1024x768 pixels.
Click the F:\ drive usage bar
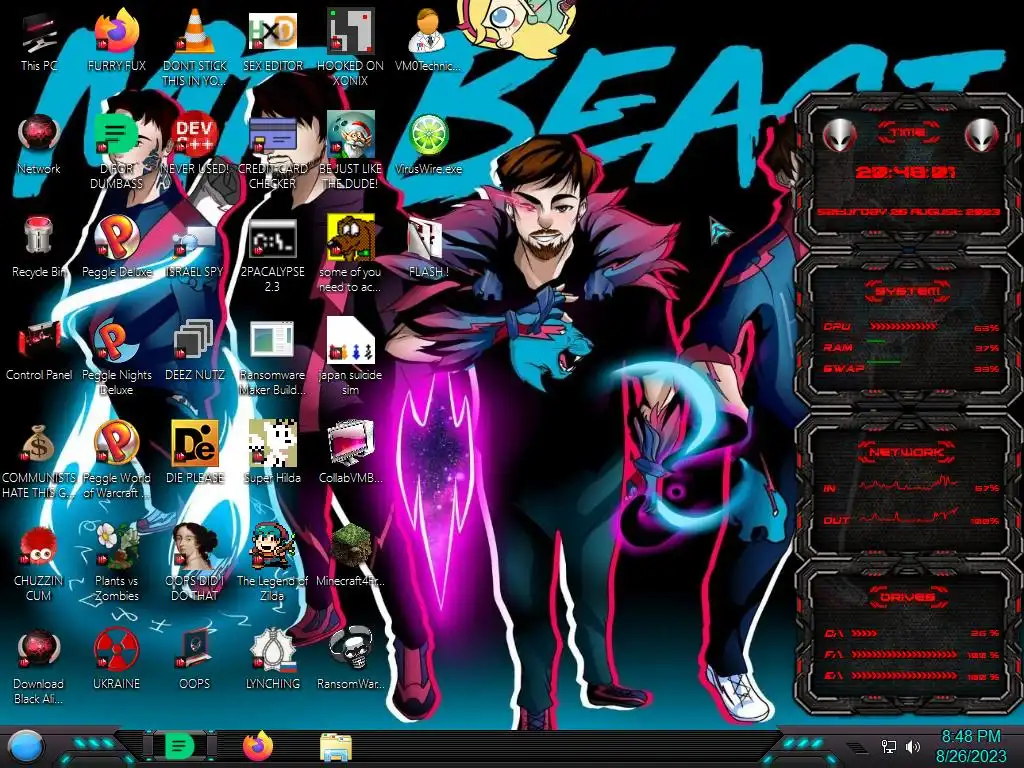click(x=904, y=654)
